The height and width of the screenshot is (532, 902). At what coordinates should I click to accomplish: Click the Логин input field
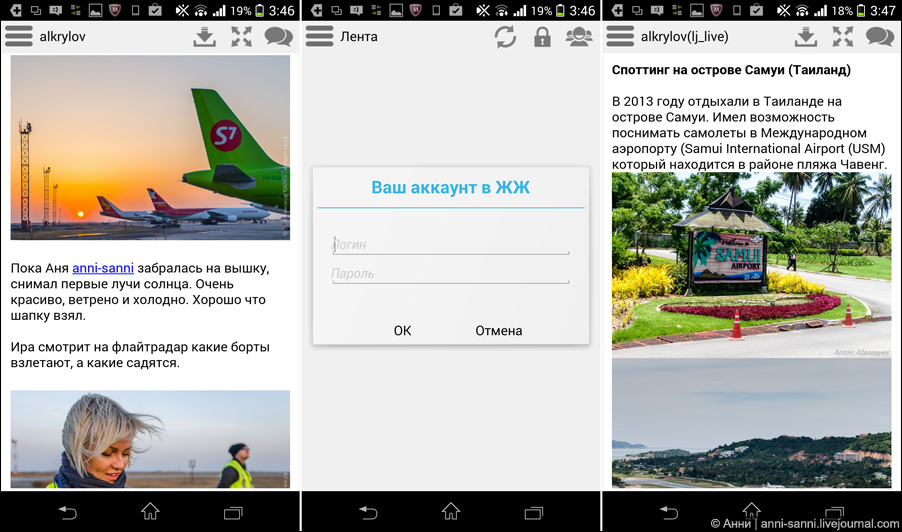450,244
